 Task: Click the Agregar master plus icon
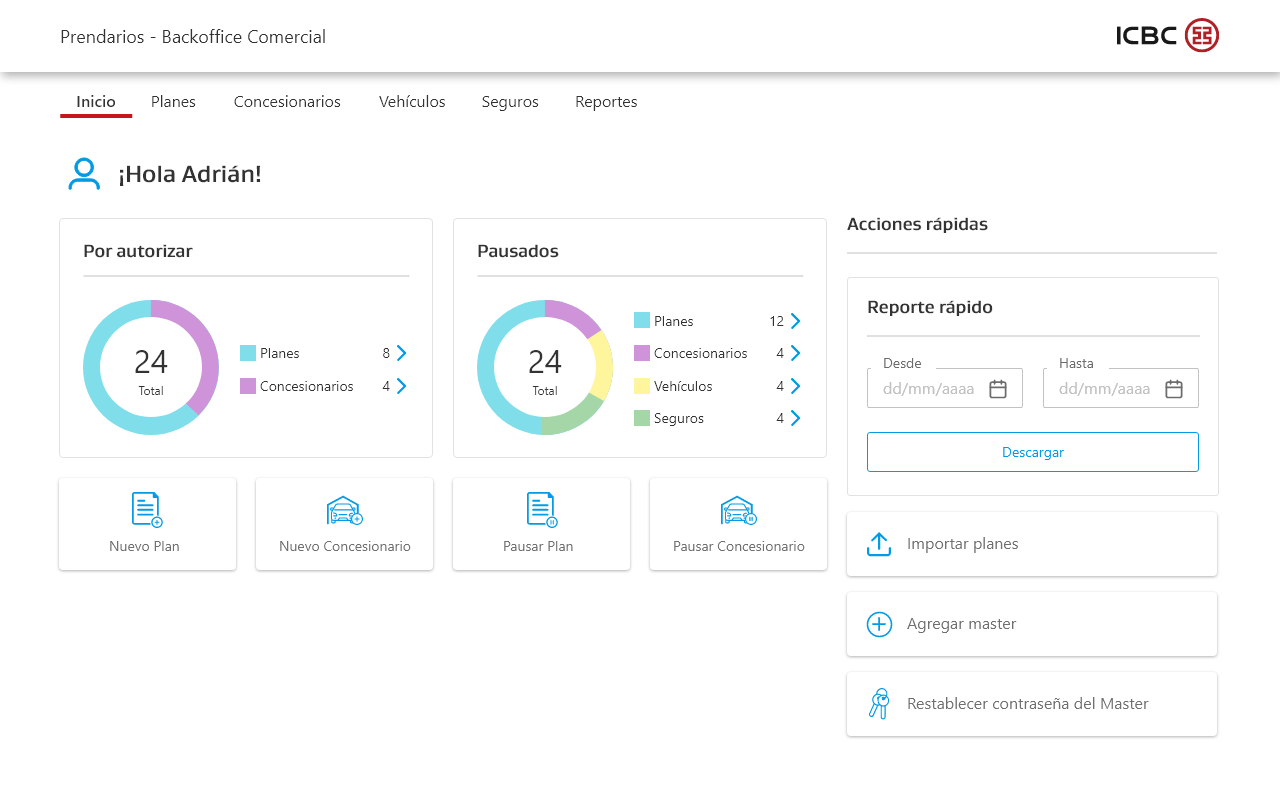coord(879,624)
